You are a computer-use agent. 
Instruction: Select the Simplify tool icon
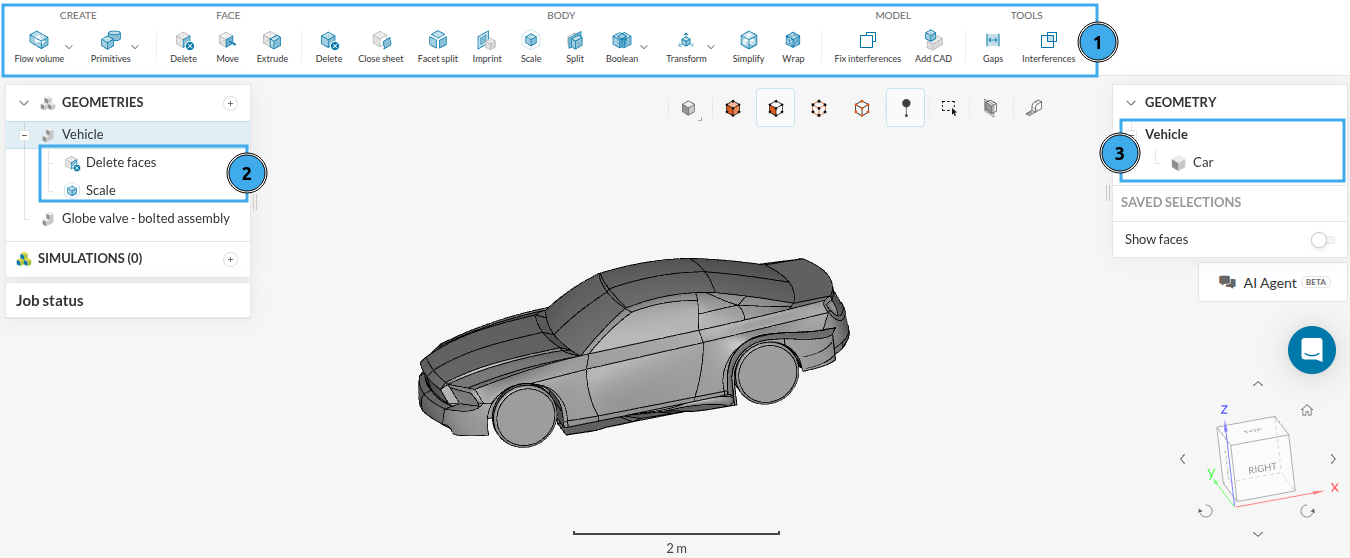click(748, 41)
